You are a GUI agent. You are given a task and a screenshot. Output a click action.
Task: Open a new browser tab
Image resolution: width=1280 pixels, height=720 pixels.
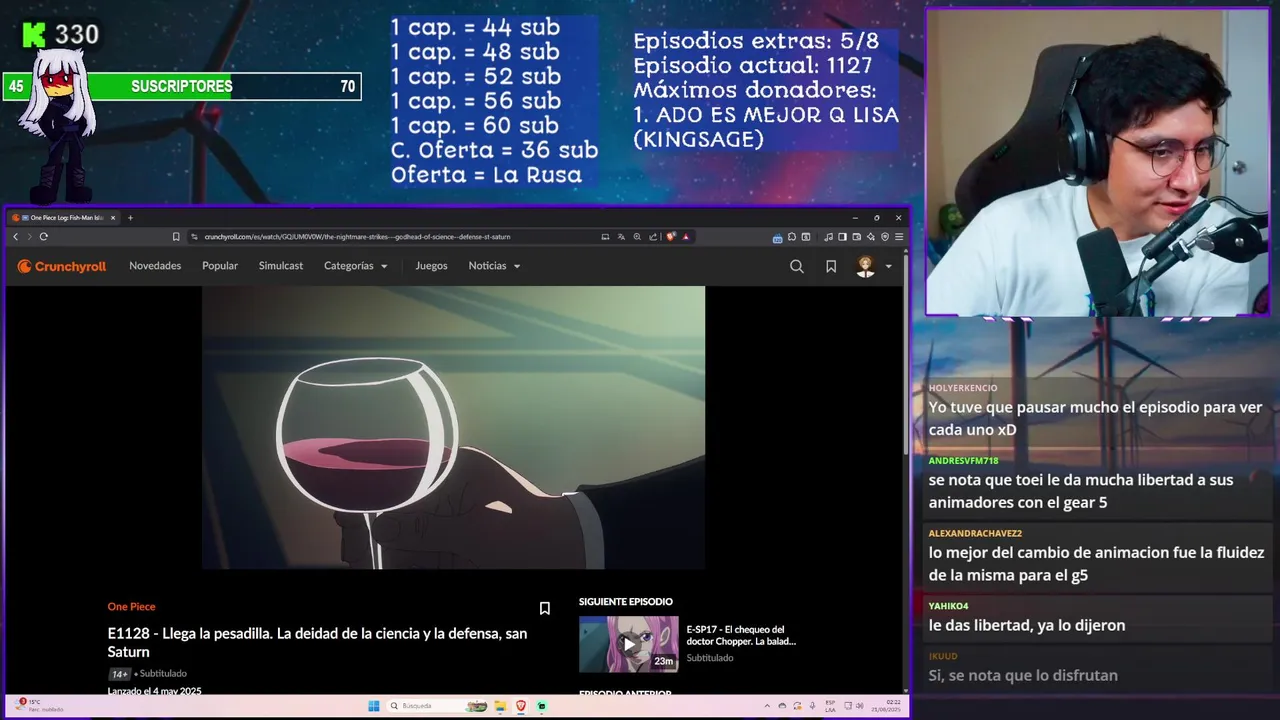pyautogui.click(x=130, y=218)
